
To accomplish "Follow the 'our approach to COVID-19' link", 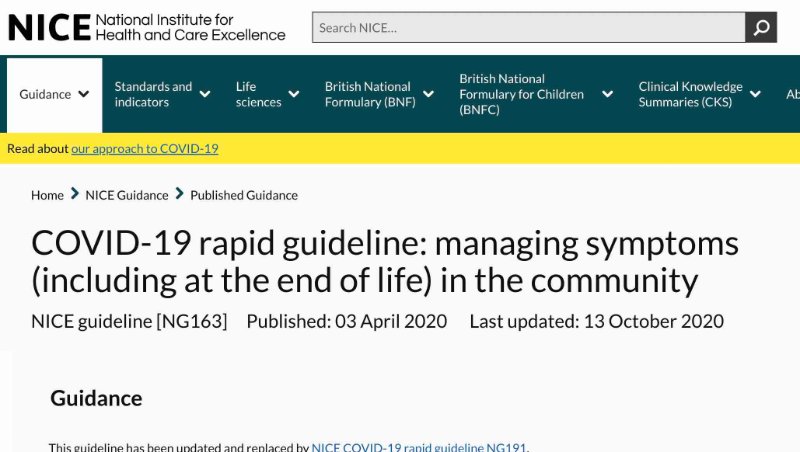I will [x=144, y=148].
